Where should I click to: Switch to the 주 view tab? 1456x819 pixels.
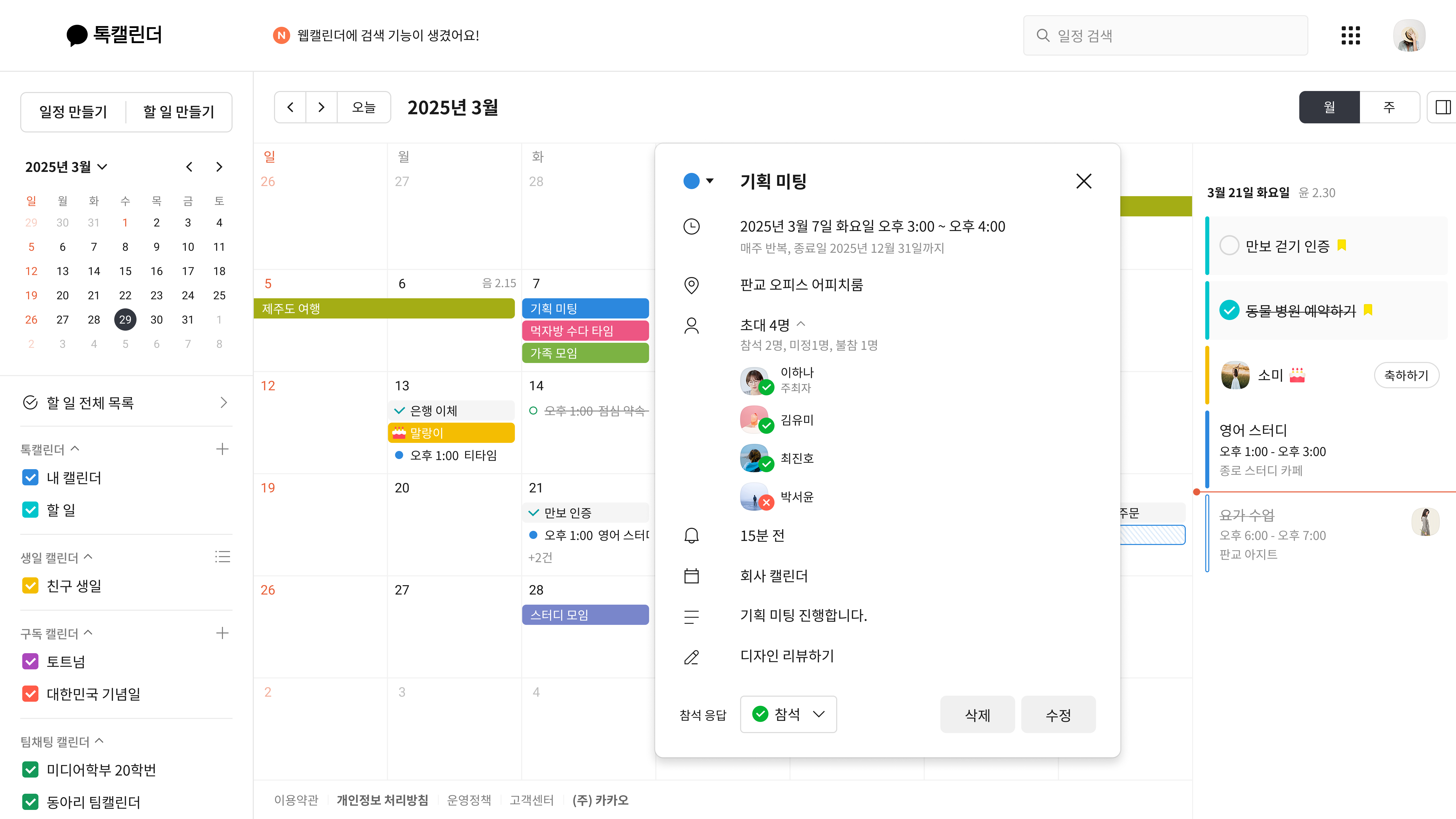coord(1389,107)
